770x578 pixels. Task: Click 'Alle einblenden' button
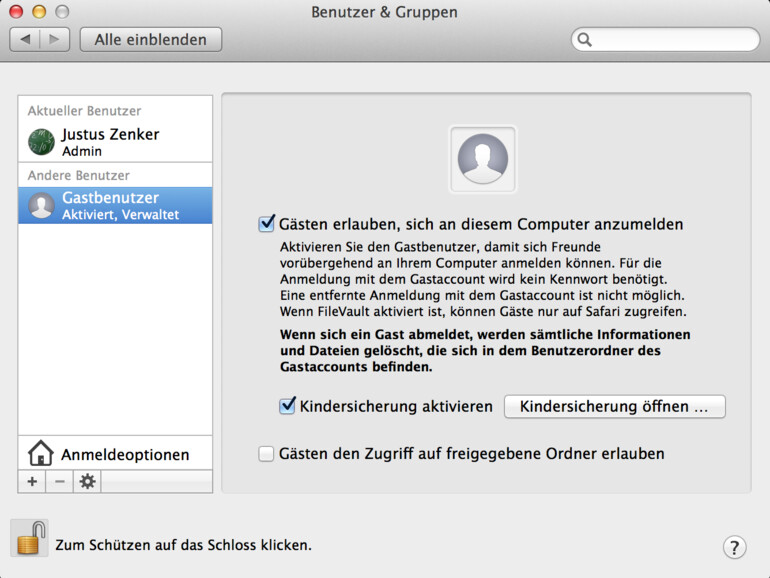click(x=151, y=40)
